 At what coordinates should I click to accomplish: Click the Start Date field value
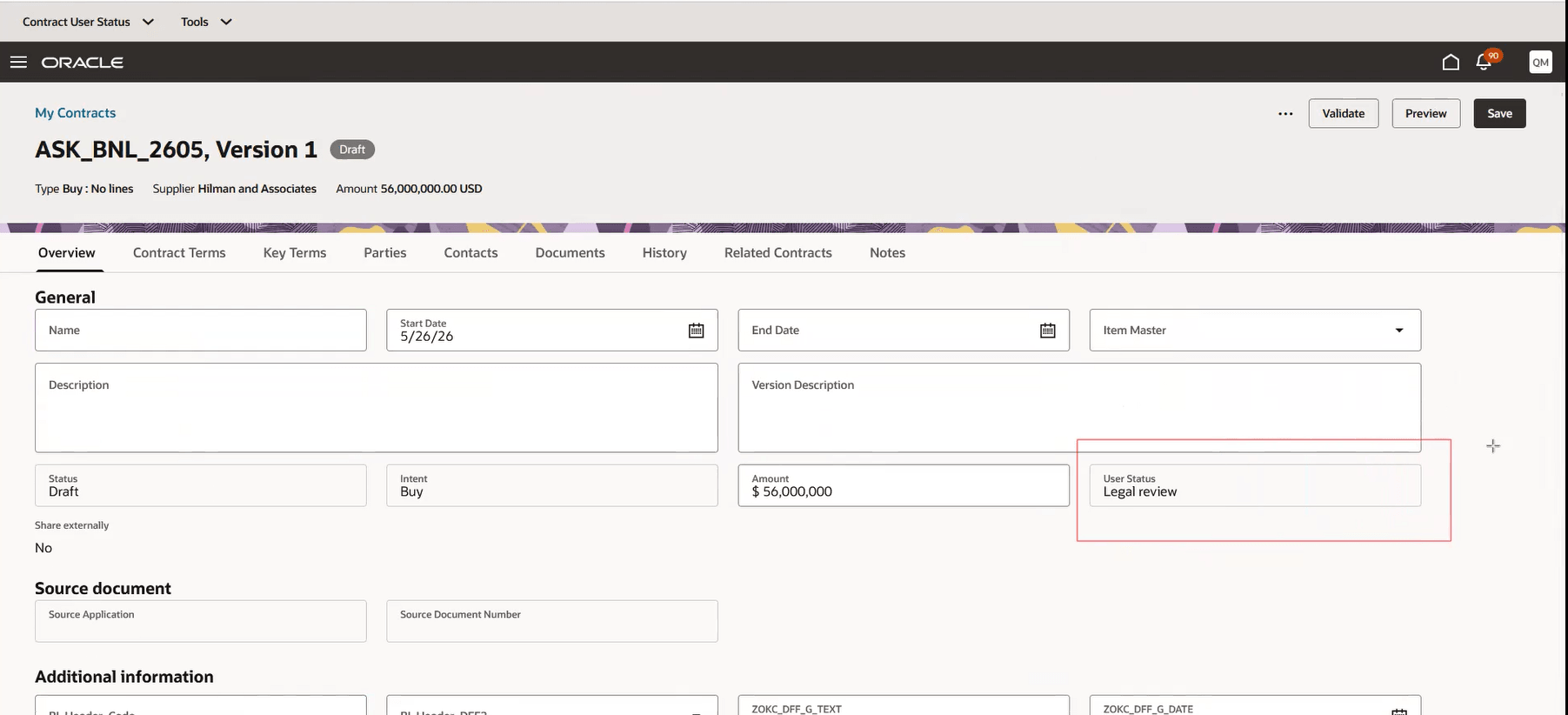tap(427, 337)
